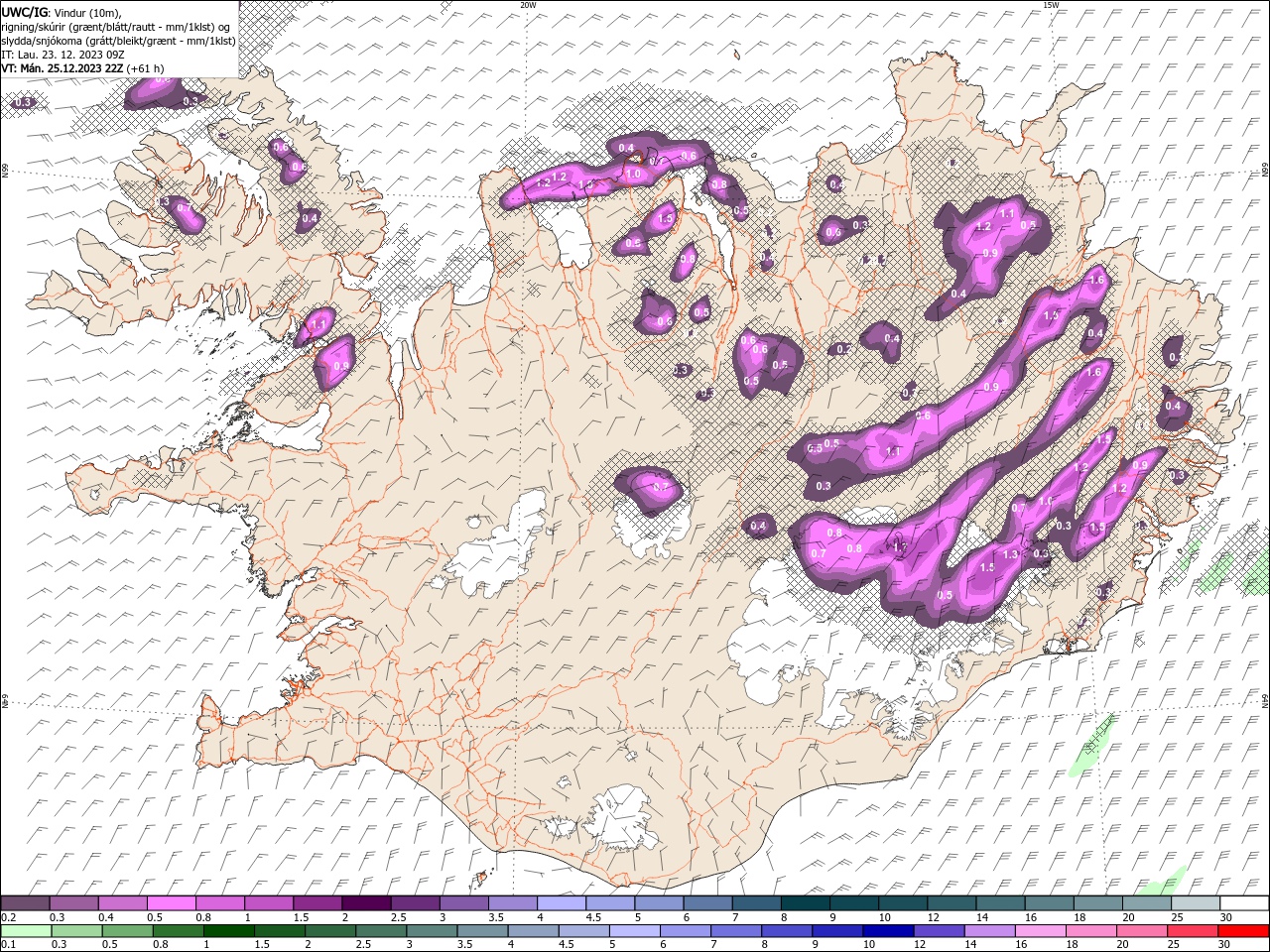Click the 'VT: Mán. 25.12.2023 22Z (+61 h)' line
The height and width of the screenshot is (952, 1270).
click(82, 68)
